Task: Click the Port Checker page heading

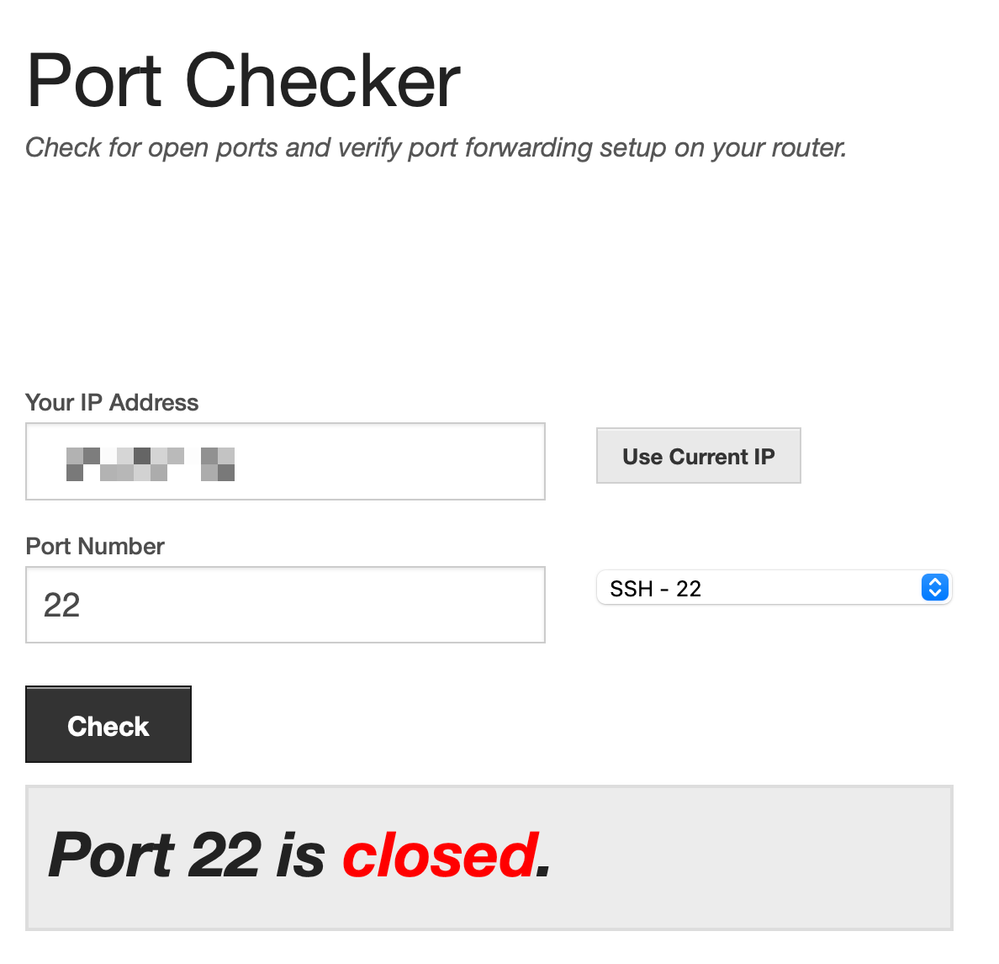Action: click(x=242, y=80)
